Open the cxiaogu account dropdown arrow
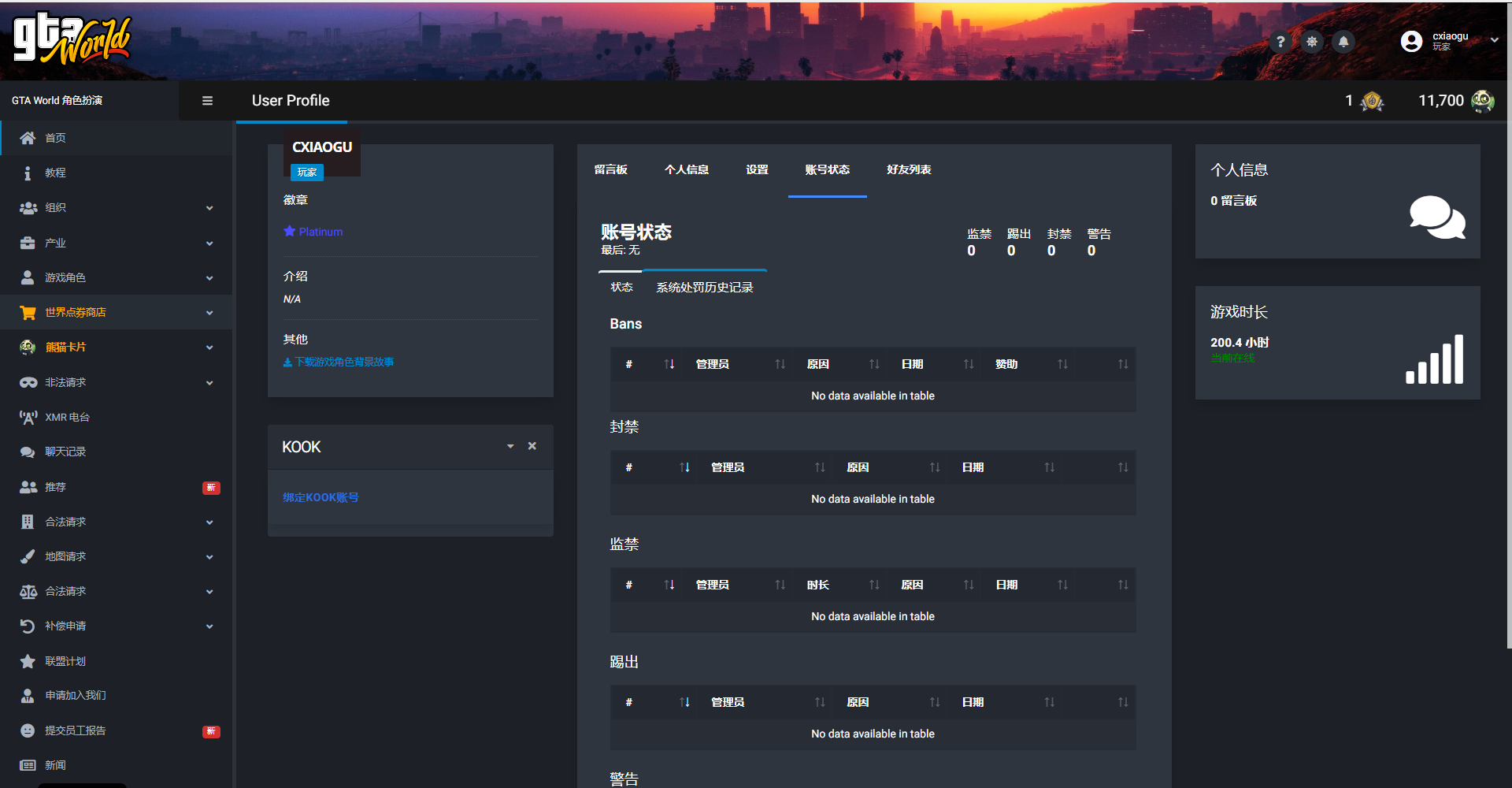1512x788 pixels. [1494, 39]
